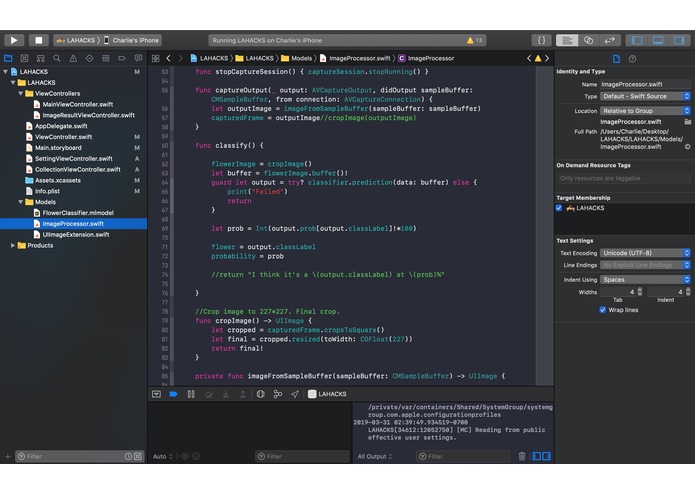This screenshot has width=695, height=494.
Task: Click the Run (play) button
Action: pos(14,40)
